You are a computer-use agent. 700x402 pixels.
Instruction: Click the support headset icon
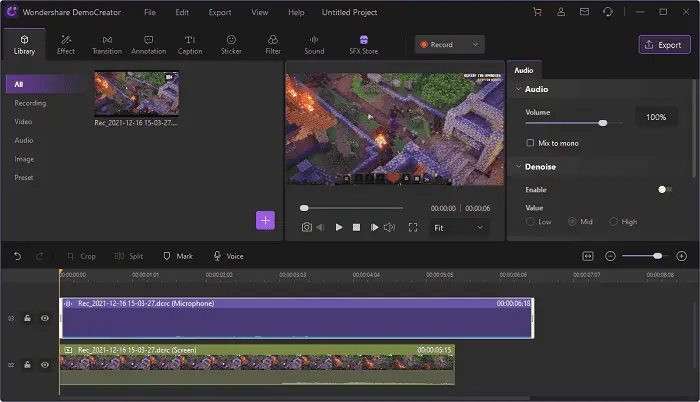608,12
